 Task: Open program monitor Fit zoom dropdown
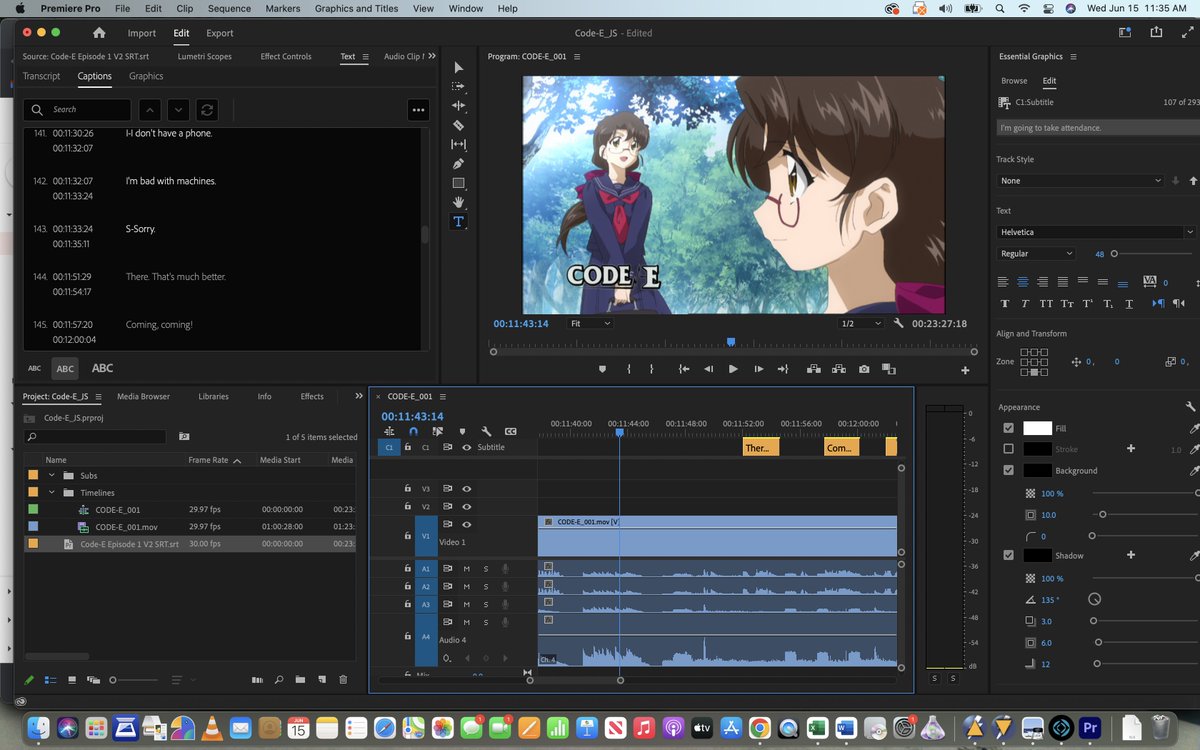[589, 324]
